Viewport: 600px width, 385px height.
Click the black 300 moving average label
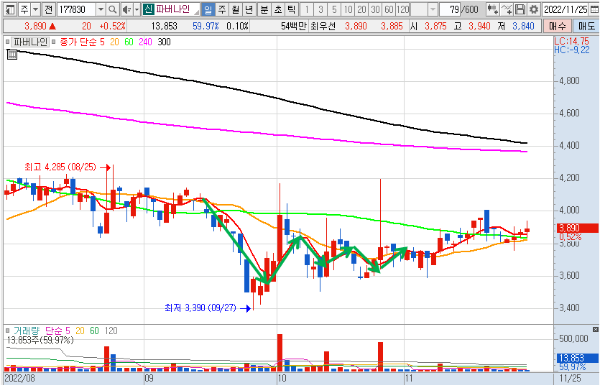point(164,42)
